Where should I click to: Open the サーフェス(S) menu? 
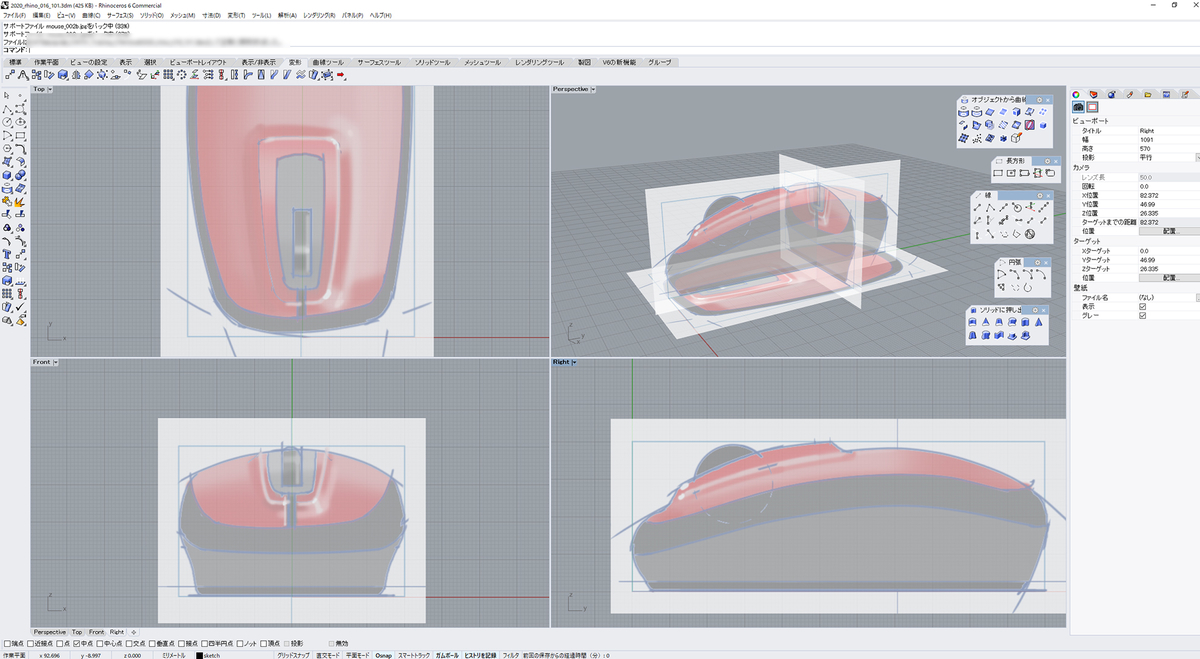121,16
